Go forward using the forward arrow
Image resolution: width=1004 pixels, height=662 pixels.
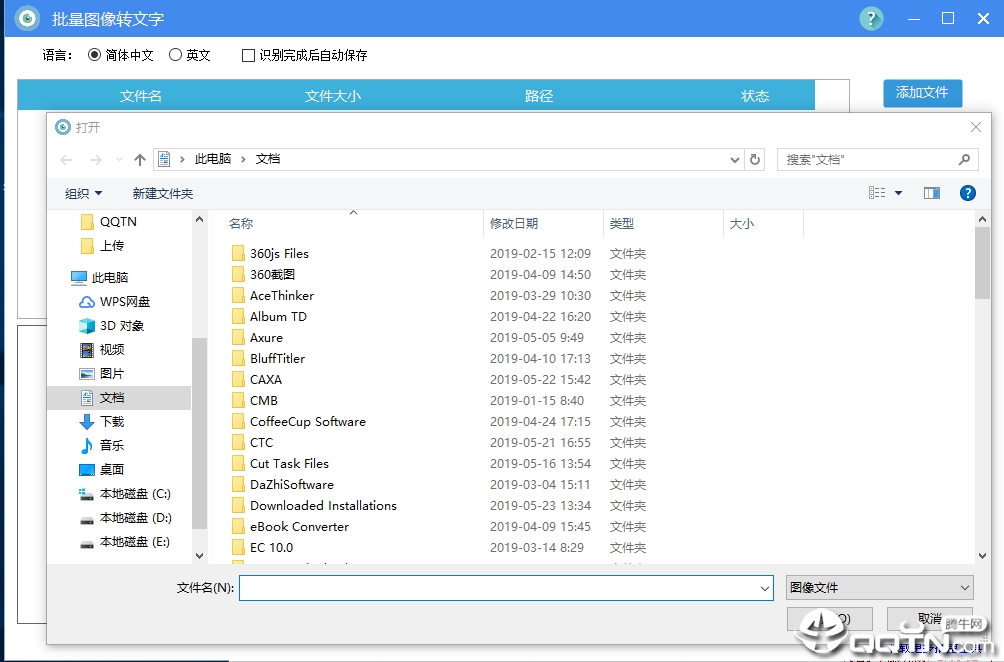95,160
